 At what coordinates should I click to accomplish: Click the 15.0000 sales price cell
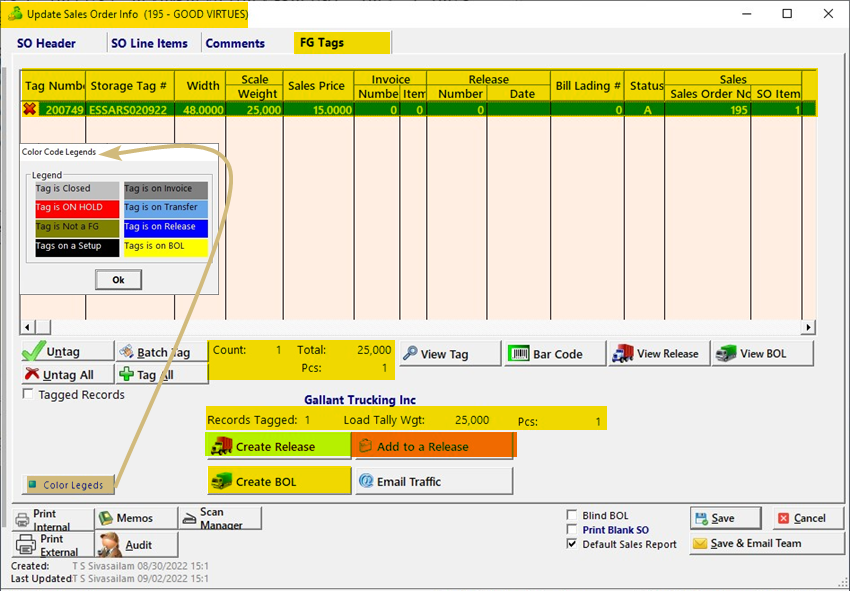(318, 110)
